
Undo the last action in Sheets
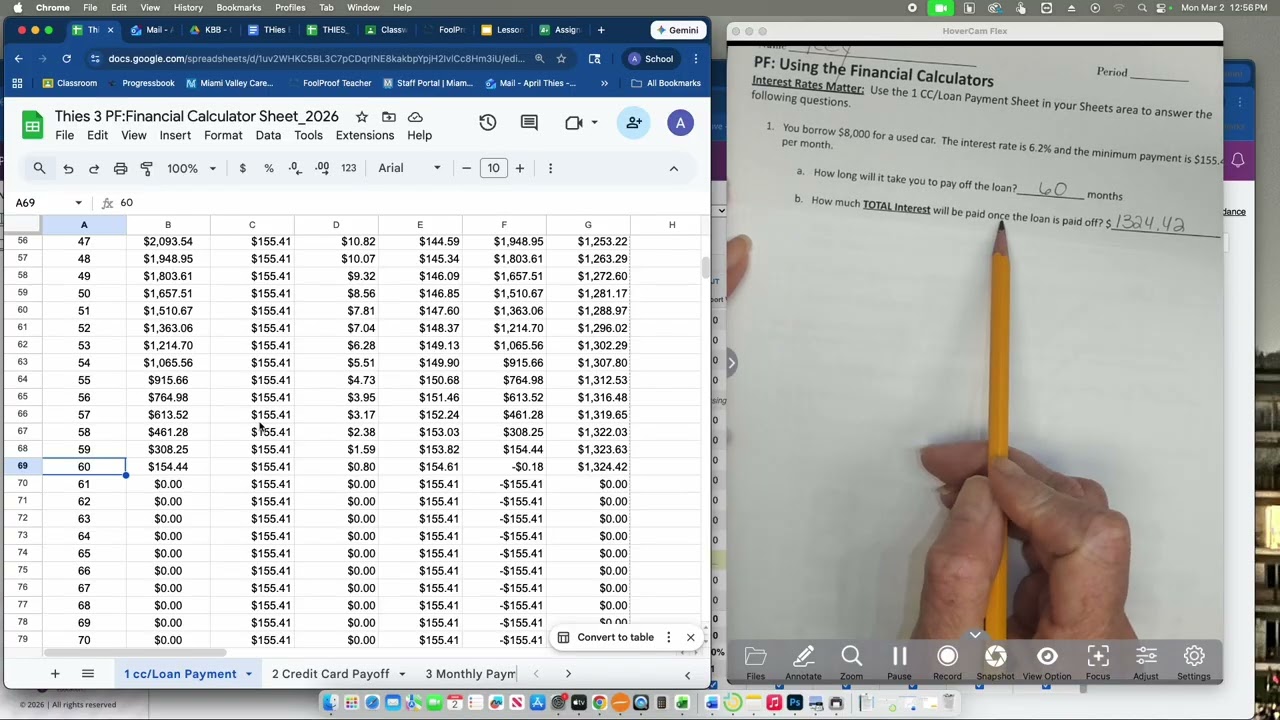point(68,168)
